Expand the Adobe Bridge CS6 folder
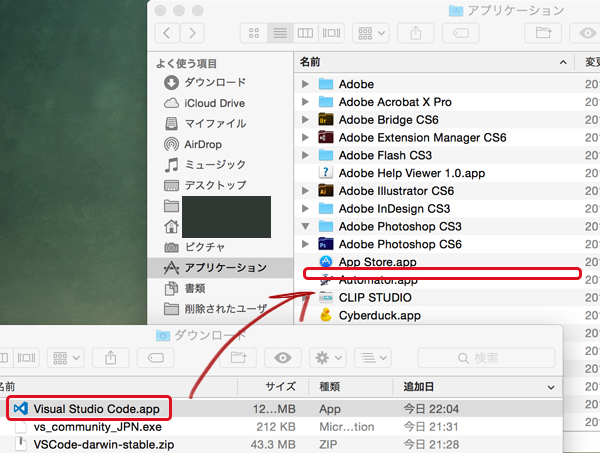600x453 pixels. [305, 120]
